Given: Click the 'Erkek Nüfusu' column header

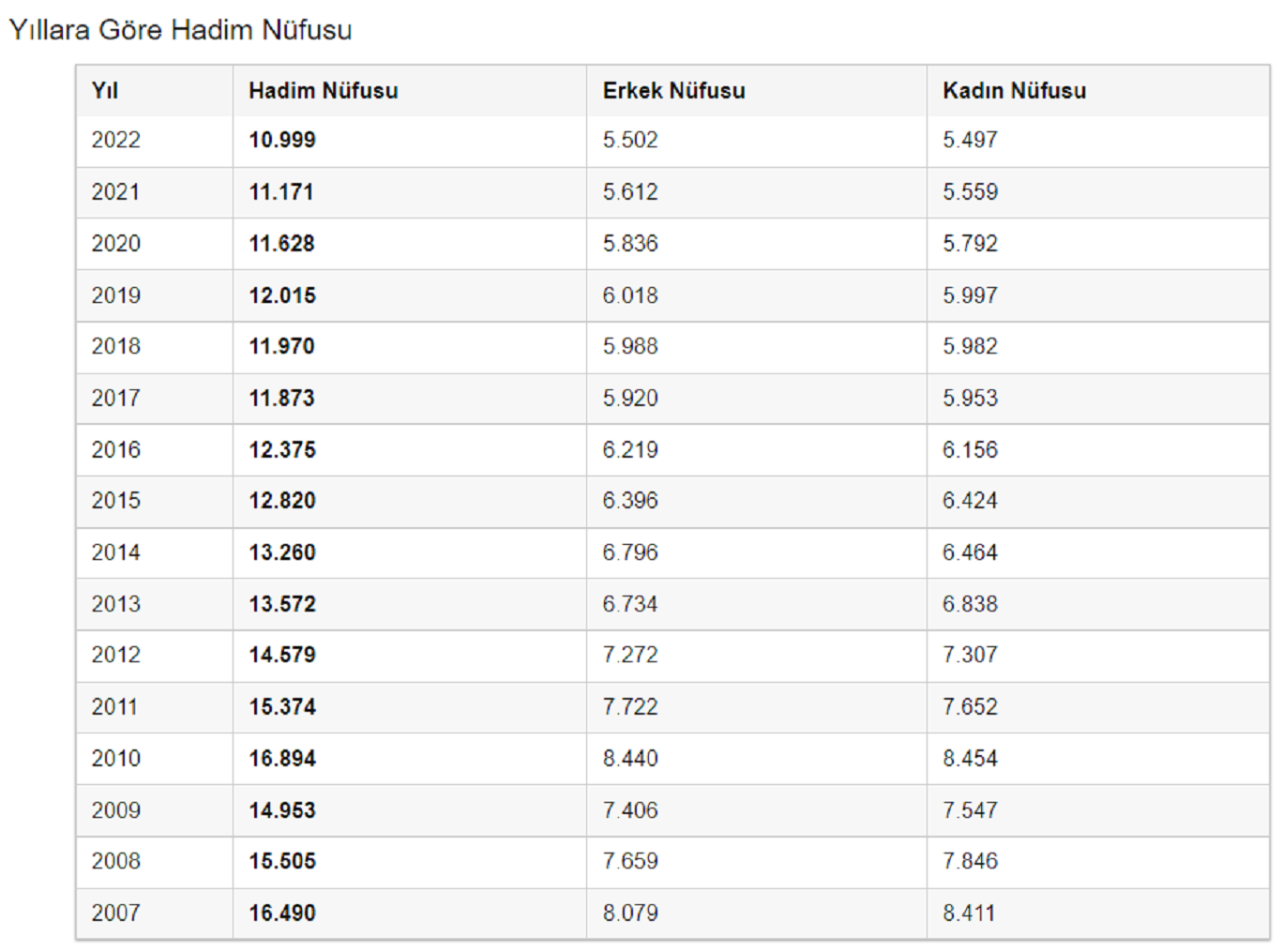Looking at the screenshot, I should pyautogui.click(x=673, y=91).
